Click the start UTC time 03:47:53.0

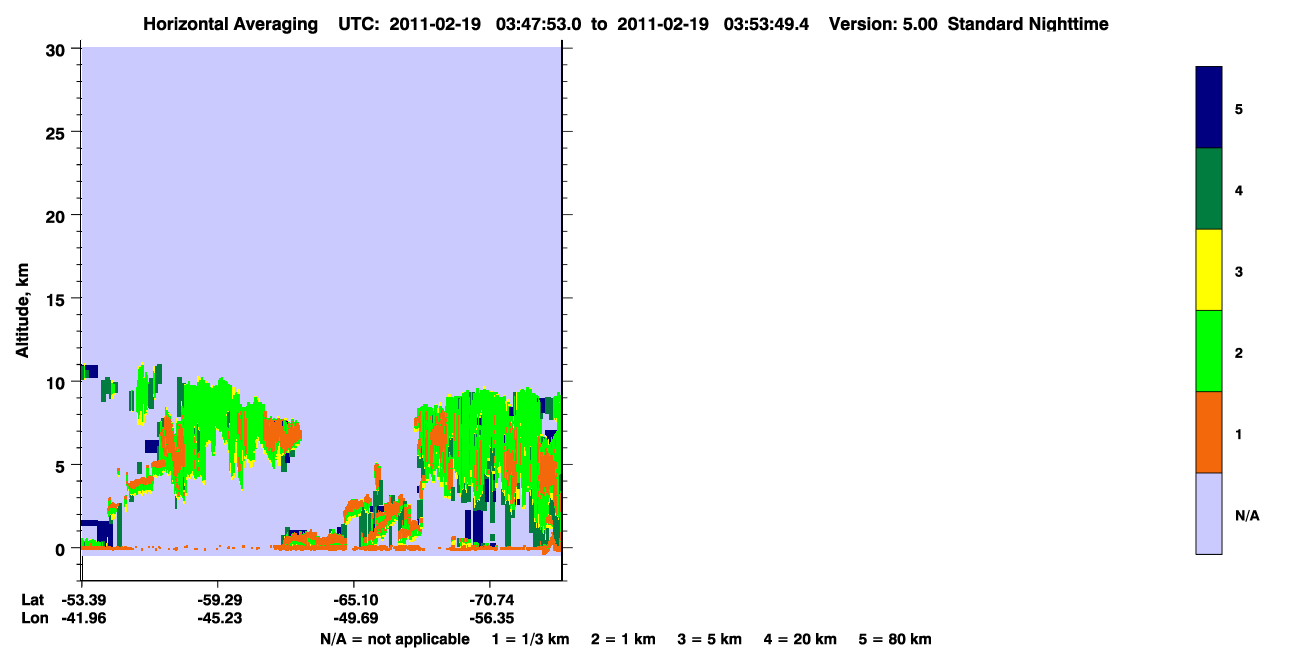point(540,23)
